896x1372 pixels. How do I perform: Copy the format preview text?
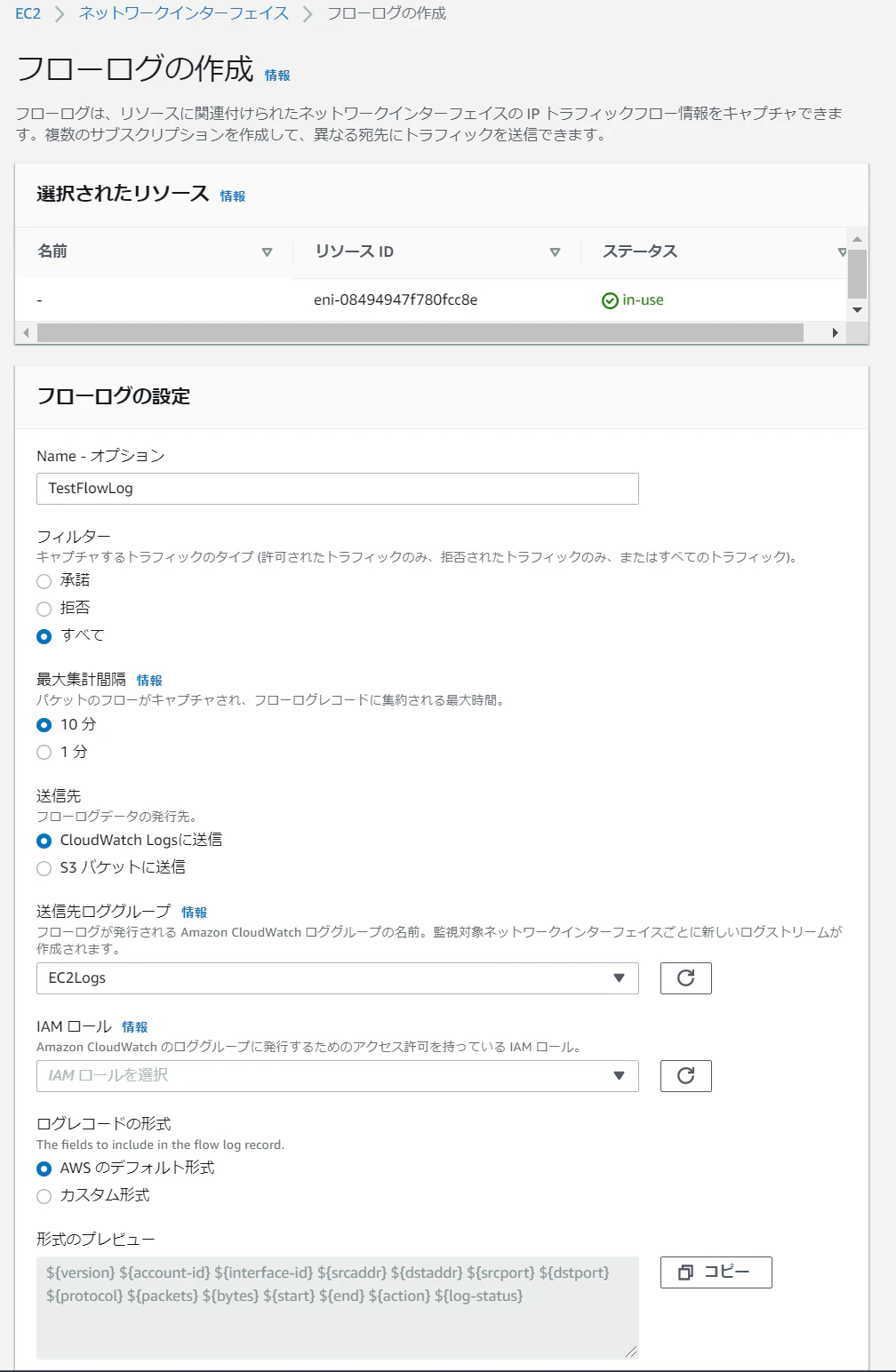(x=716, y=1272)
